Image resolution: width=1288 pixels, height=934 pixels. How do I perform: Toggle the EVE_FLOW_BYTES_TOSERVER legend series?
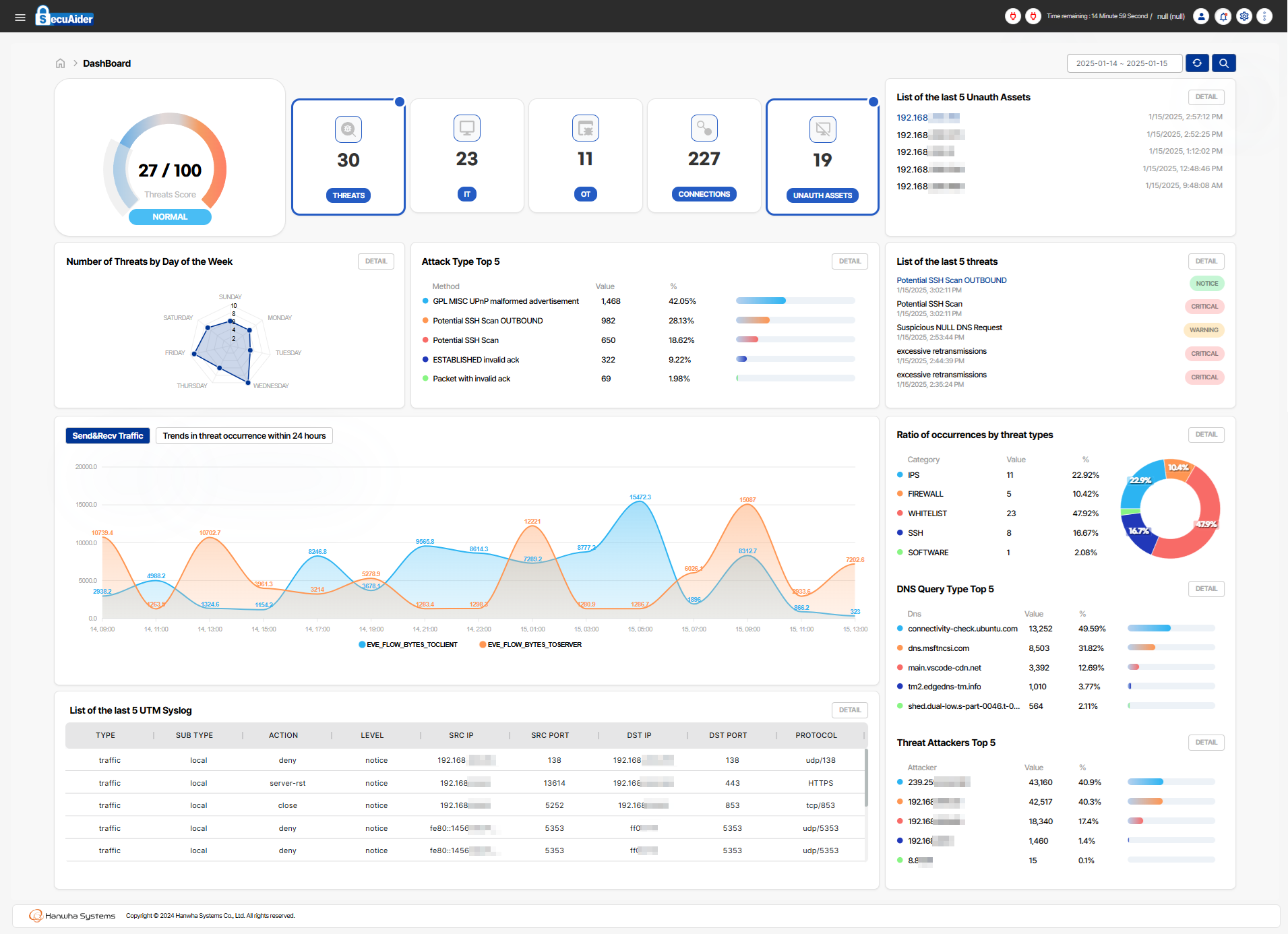(x=530, y=645)
